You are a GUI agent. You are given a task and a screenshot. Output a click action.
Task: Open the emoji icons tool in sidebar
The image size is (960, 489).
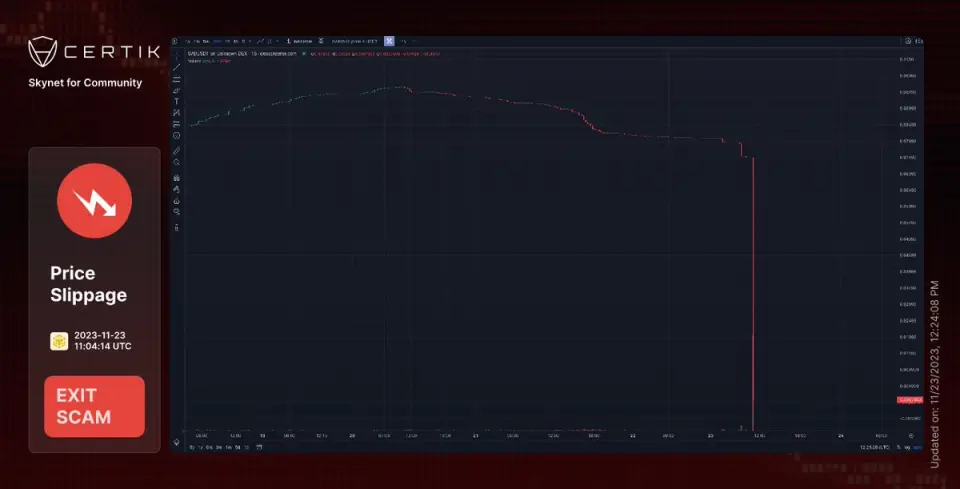click(x=176, y=135)
